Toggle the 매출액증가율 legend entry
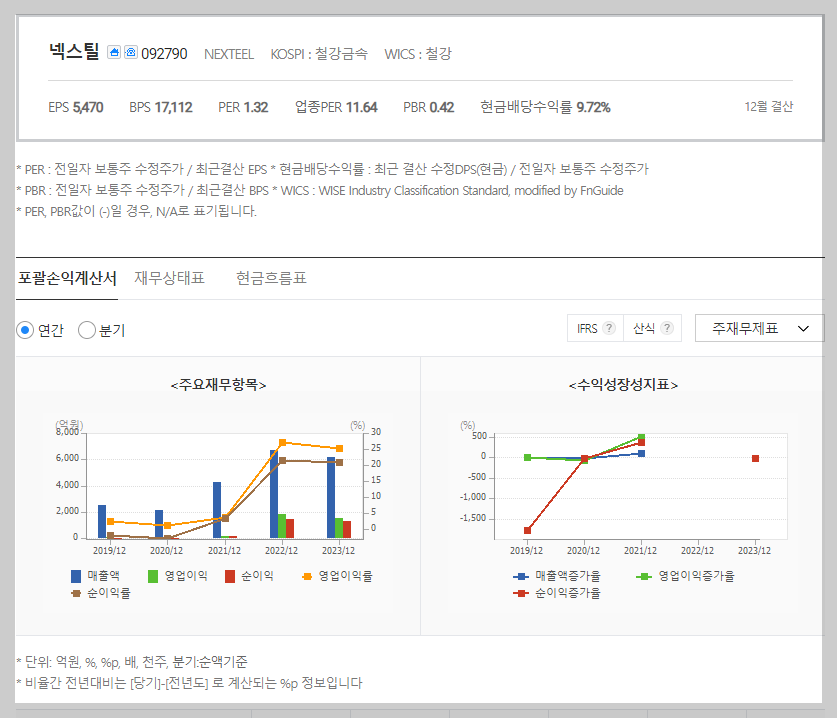The image size is (837, 718). pyautogui.click(x=557, y=576)
